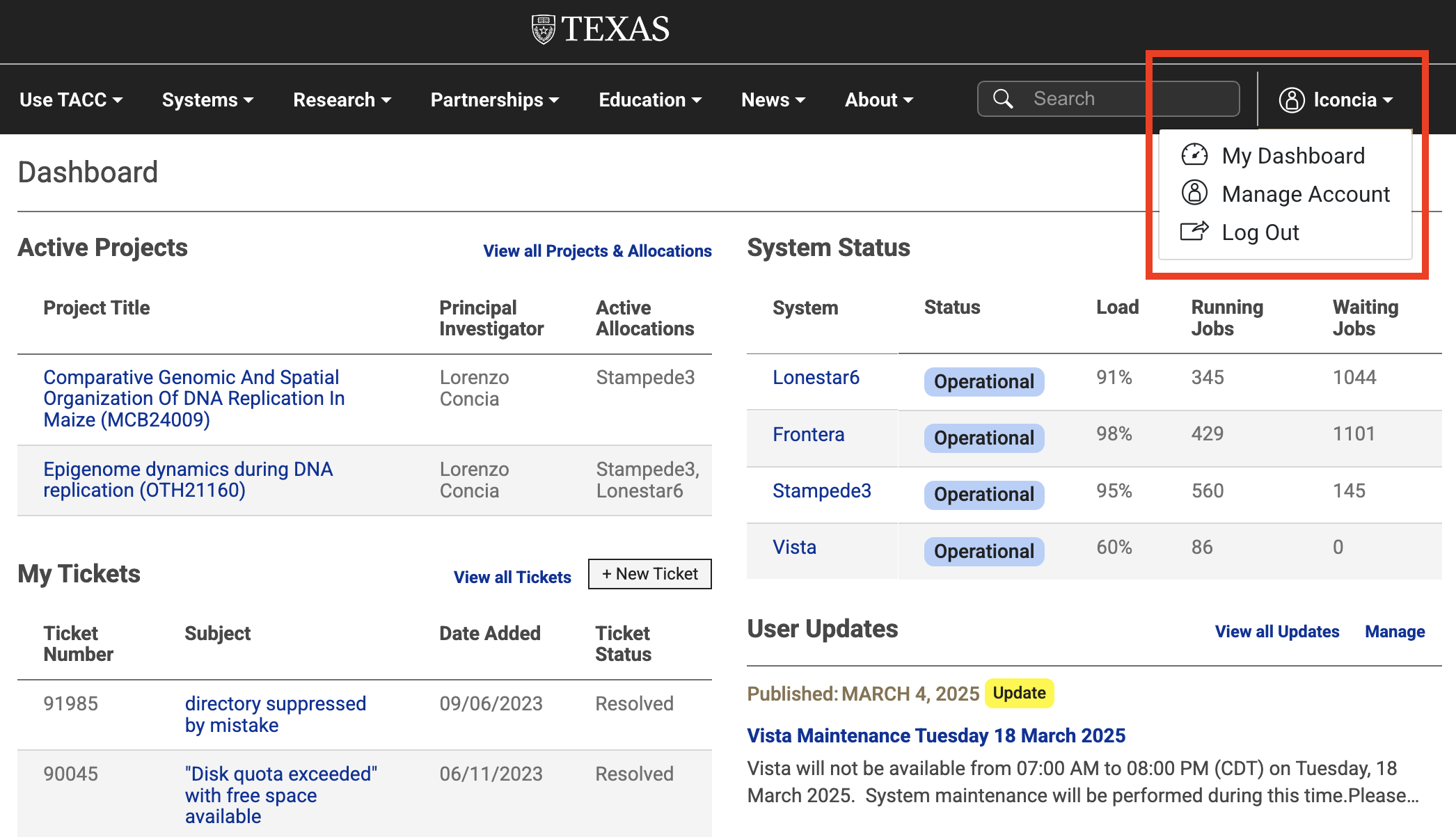
Task: Click Lonestar6 load value 91%
Action: (x=1114, y=377)
